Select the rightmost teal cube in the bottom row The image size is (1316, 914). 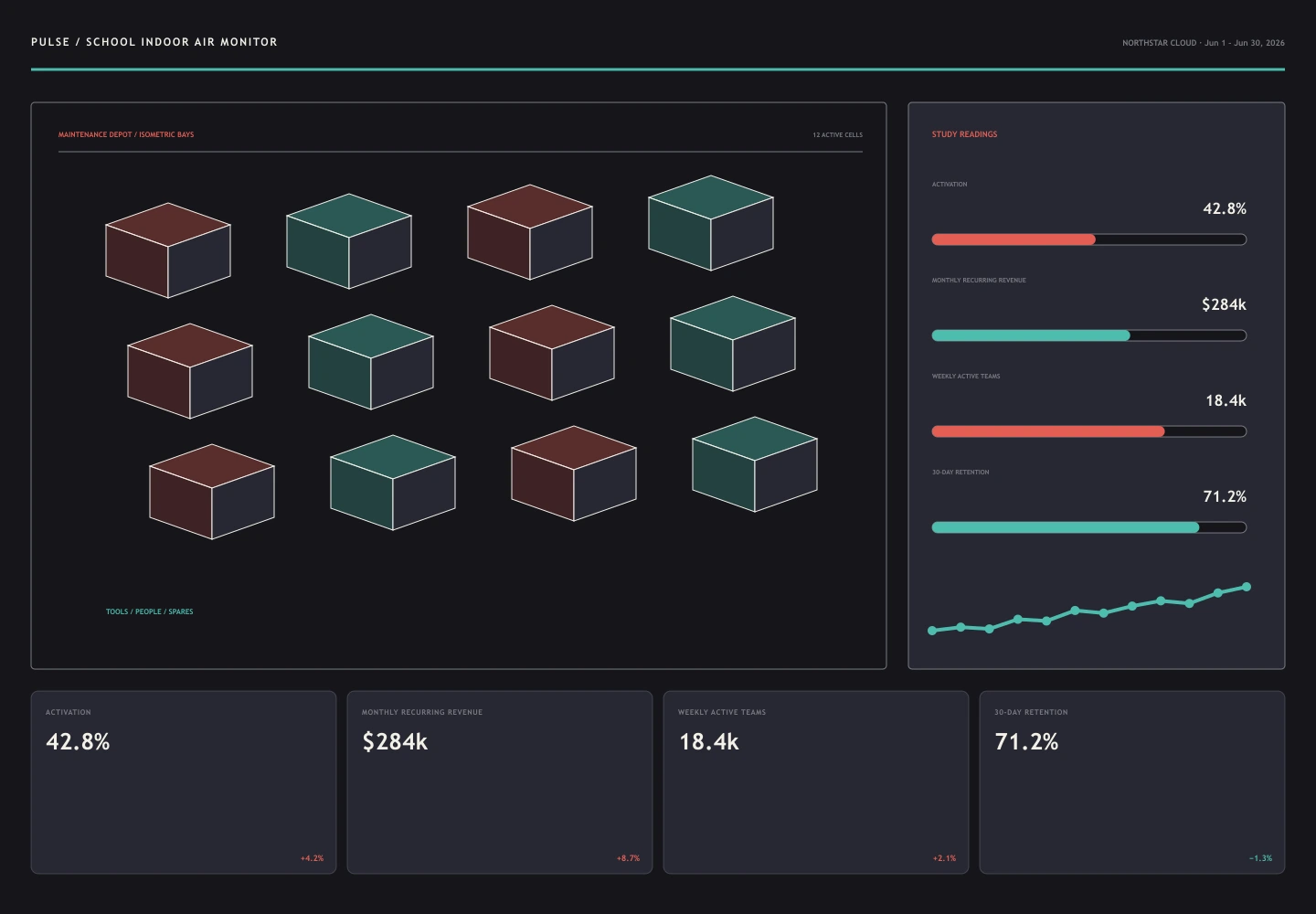(755, 464)
